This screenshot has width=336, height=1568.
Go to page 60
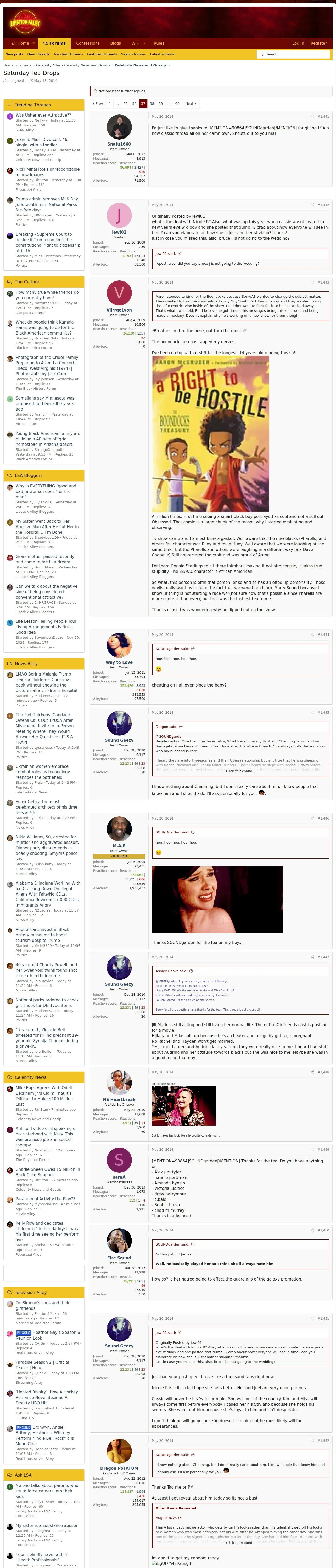coord(177,103)
